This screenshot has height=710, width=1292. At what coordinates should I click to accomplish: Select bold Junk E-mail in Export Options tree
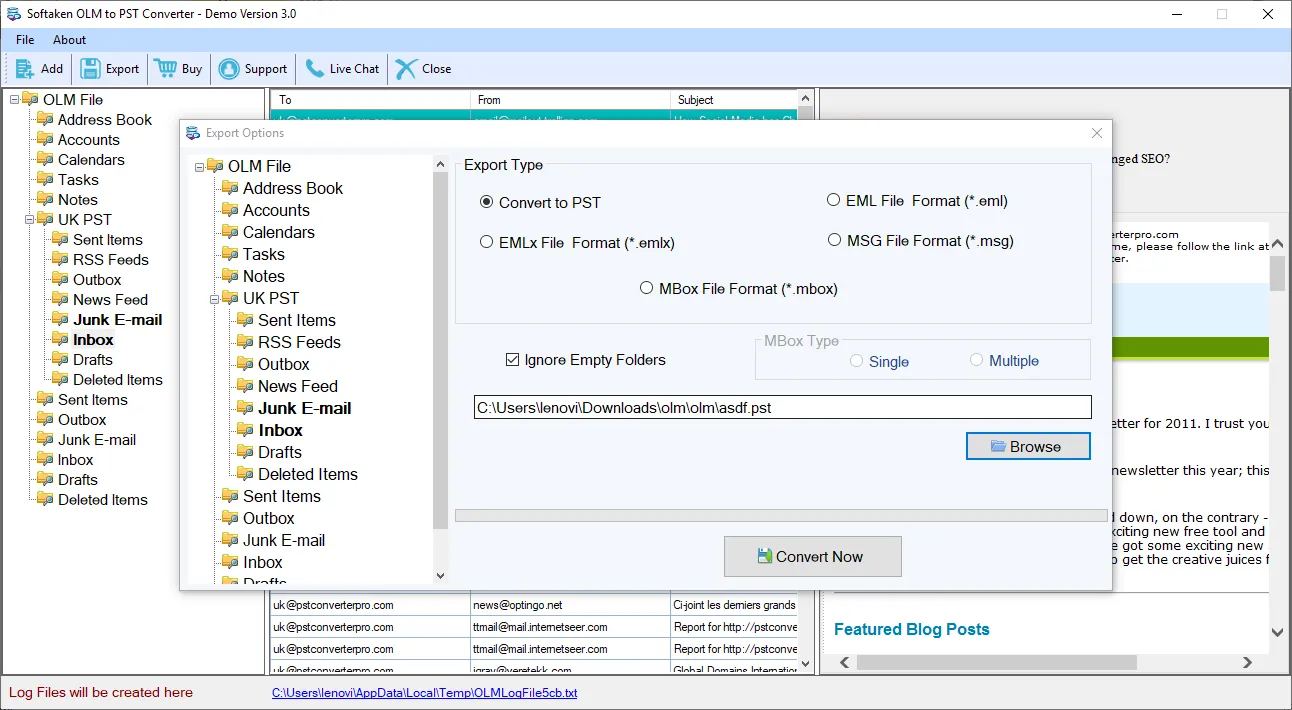pos(305,408)
